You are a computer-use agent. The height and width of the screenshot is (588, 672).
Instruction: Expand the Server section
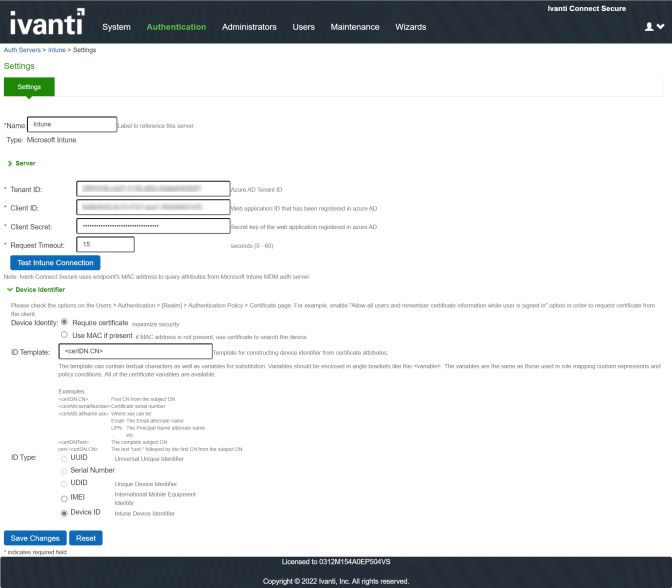tap(21, 163)
